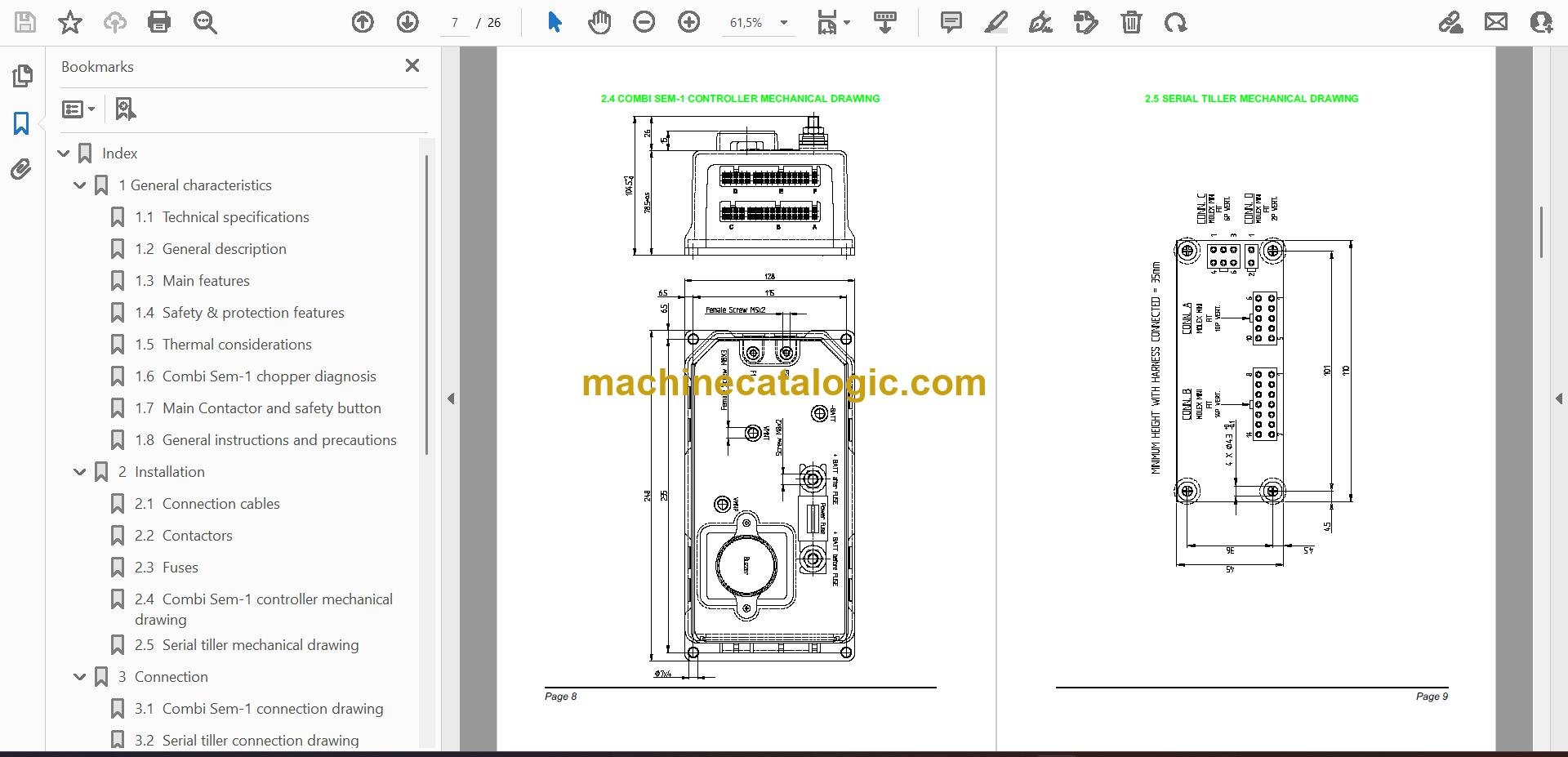The width and height of the screenshot is (1568, 757).
Task: Click the page number input field
Action: (455, 23)
